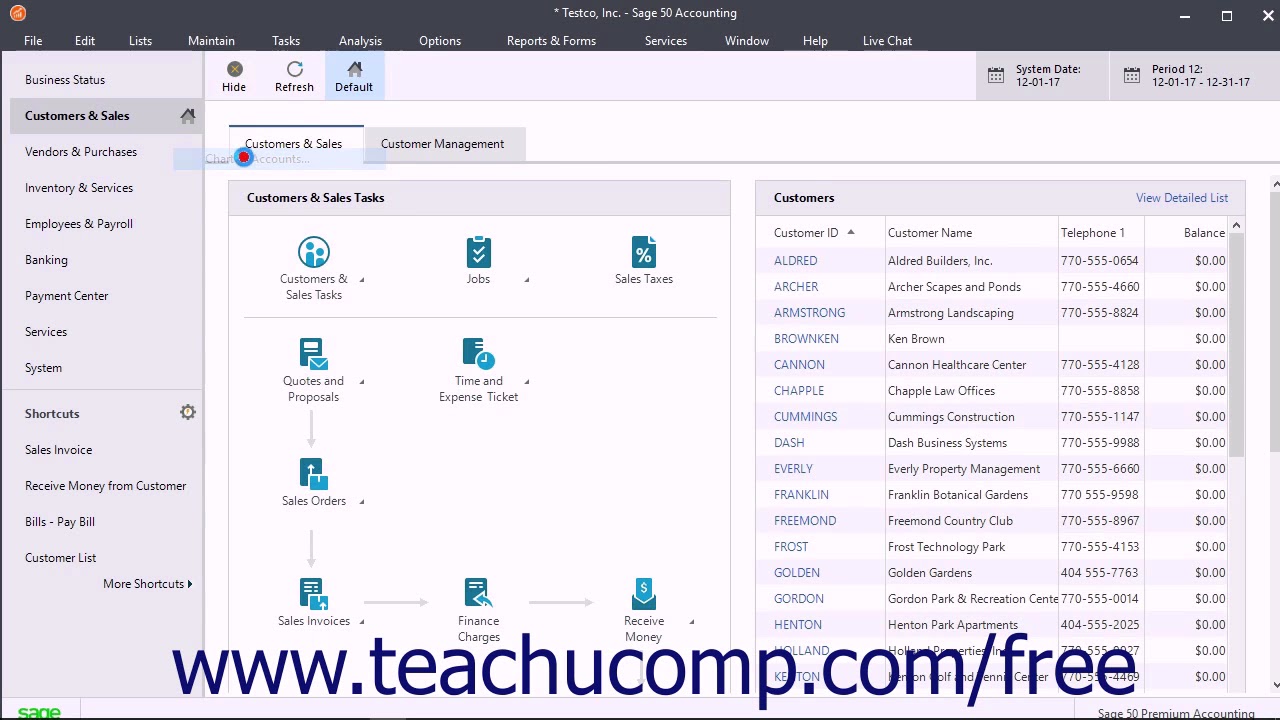Viewport: 1280px width, 720px height.
Task: Open the Customers & Sales Tasks icon
Action: click(x=313, y=252)
